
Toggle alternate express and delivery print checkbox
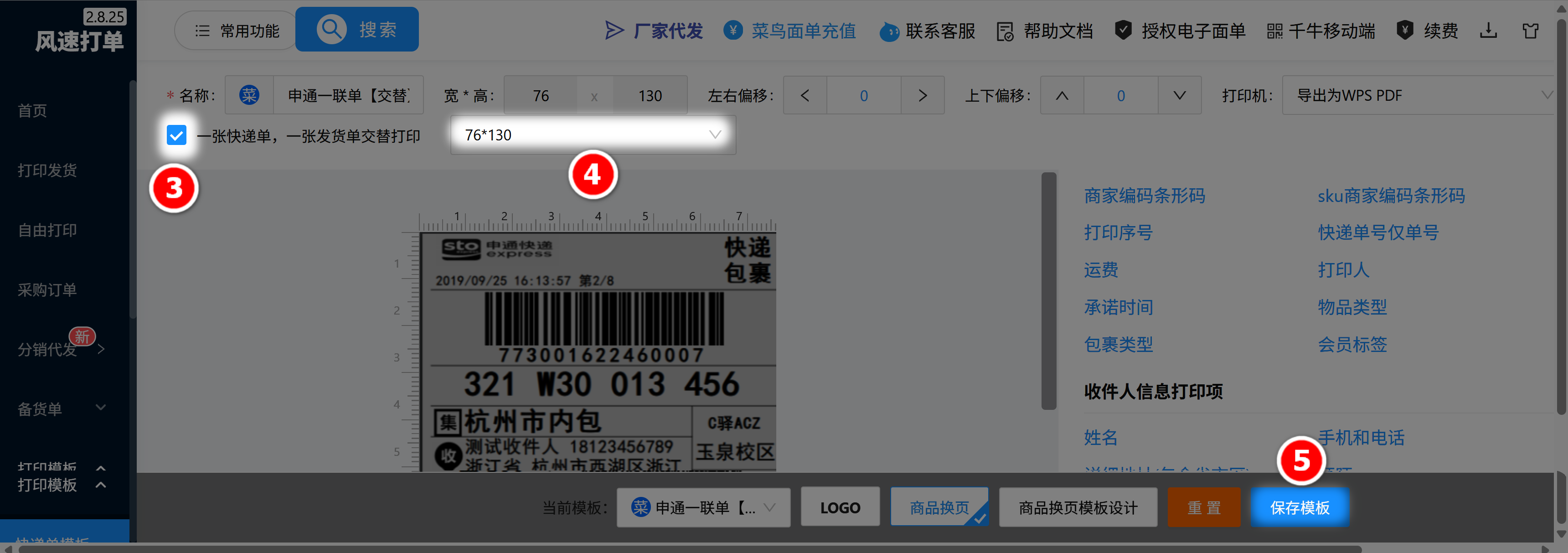176,135
